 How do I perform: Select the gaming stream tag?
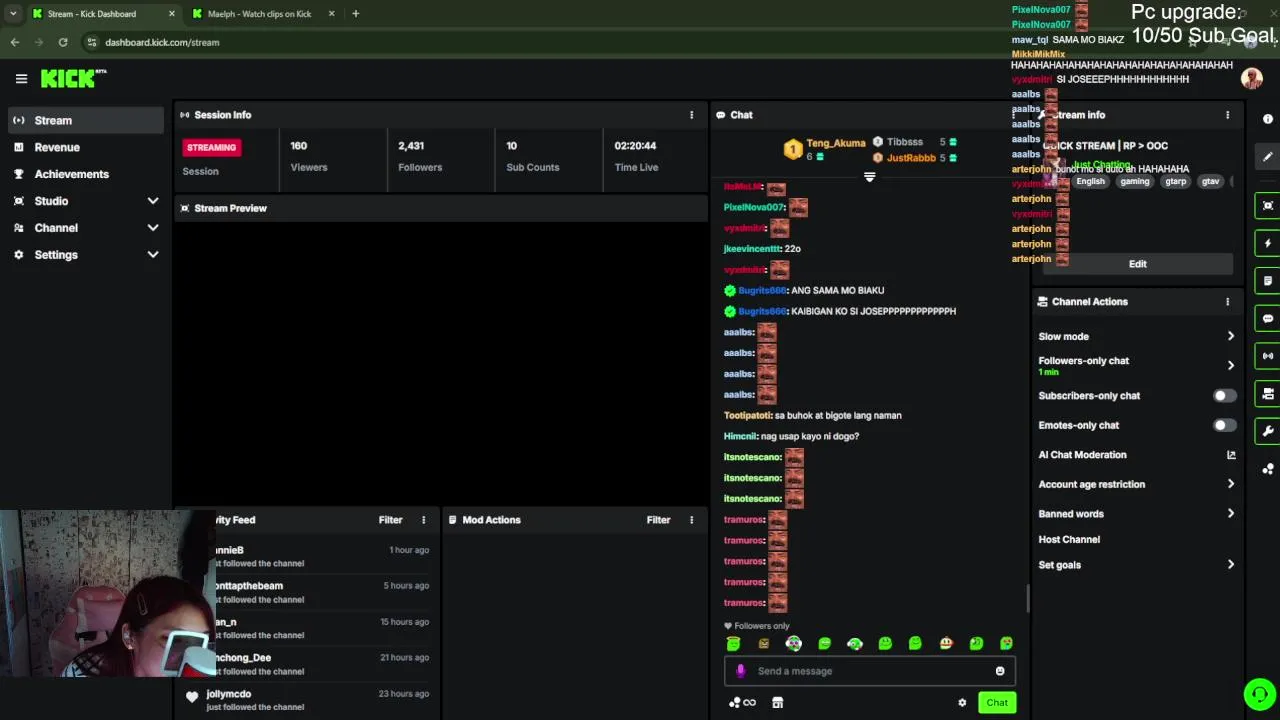(1134, 182)
